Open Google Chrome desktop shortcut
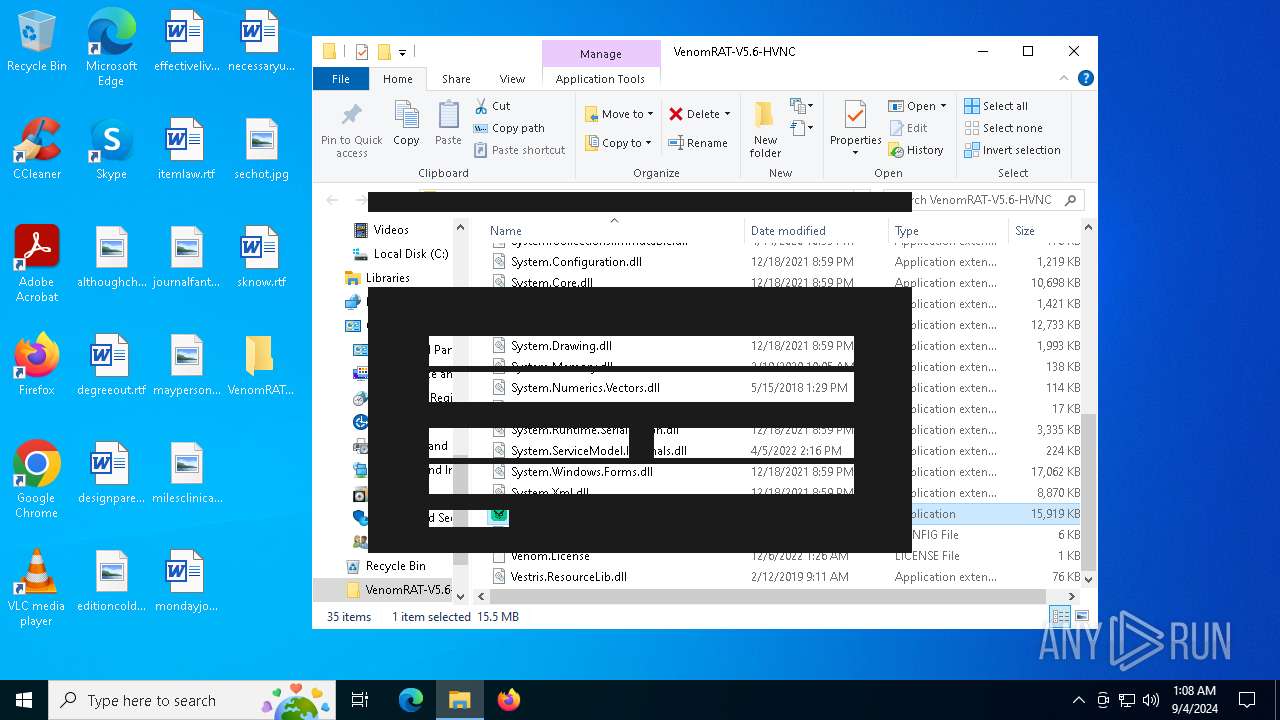Image resolution: width=1280 pixels, height=720 pixels. [37, 480]
